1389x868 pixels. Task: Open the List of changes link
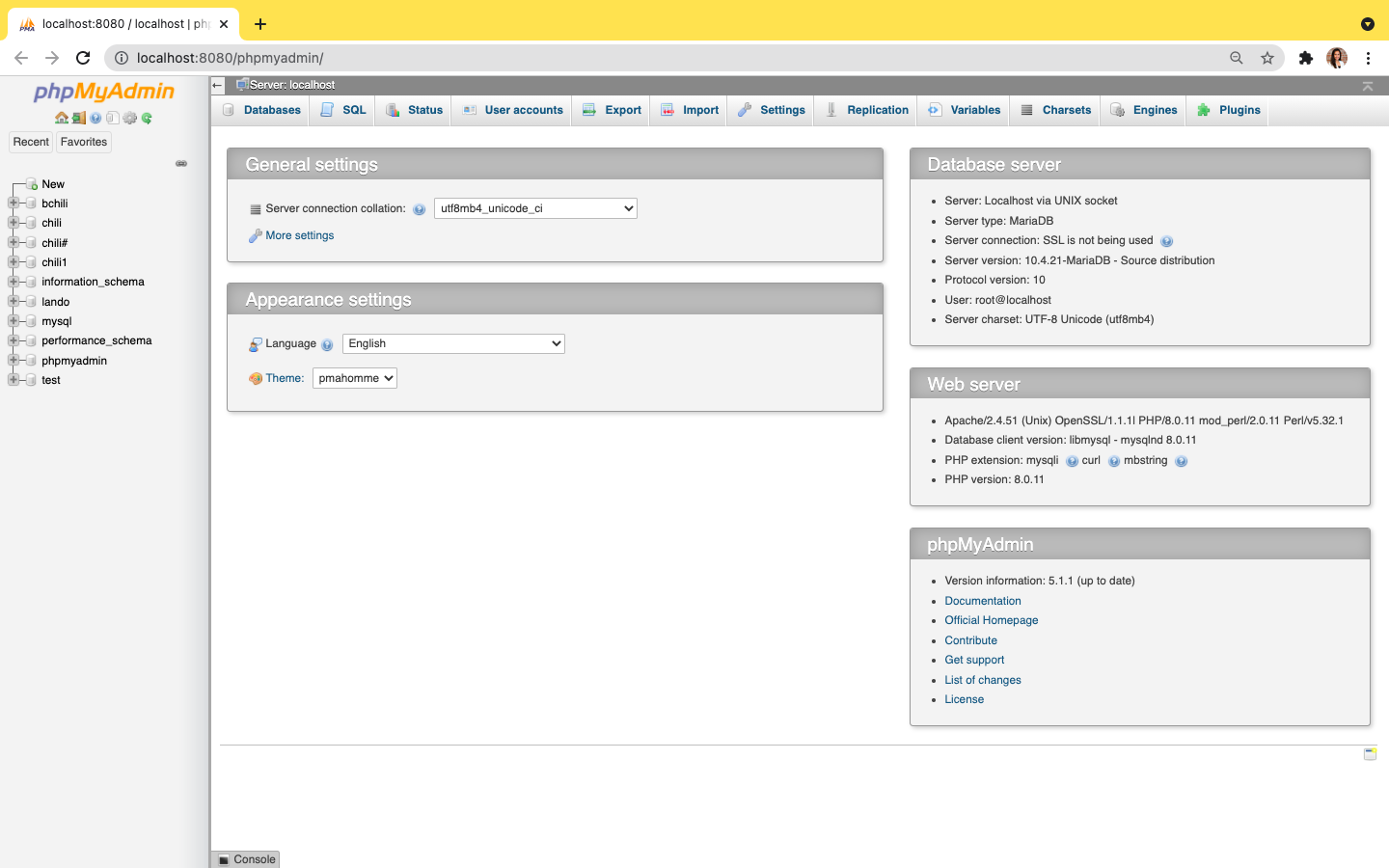coord(983,680)
